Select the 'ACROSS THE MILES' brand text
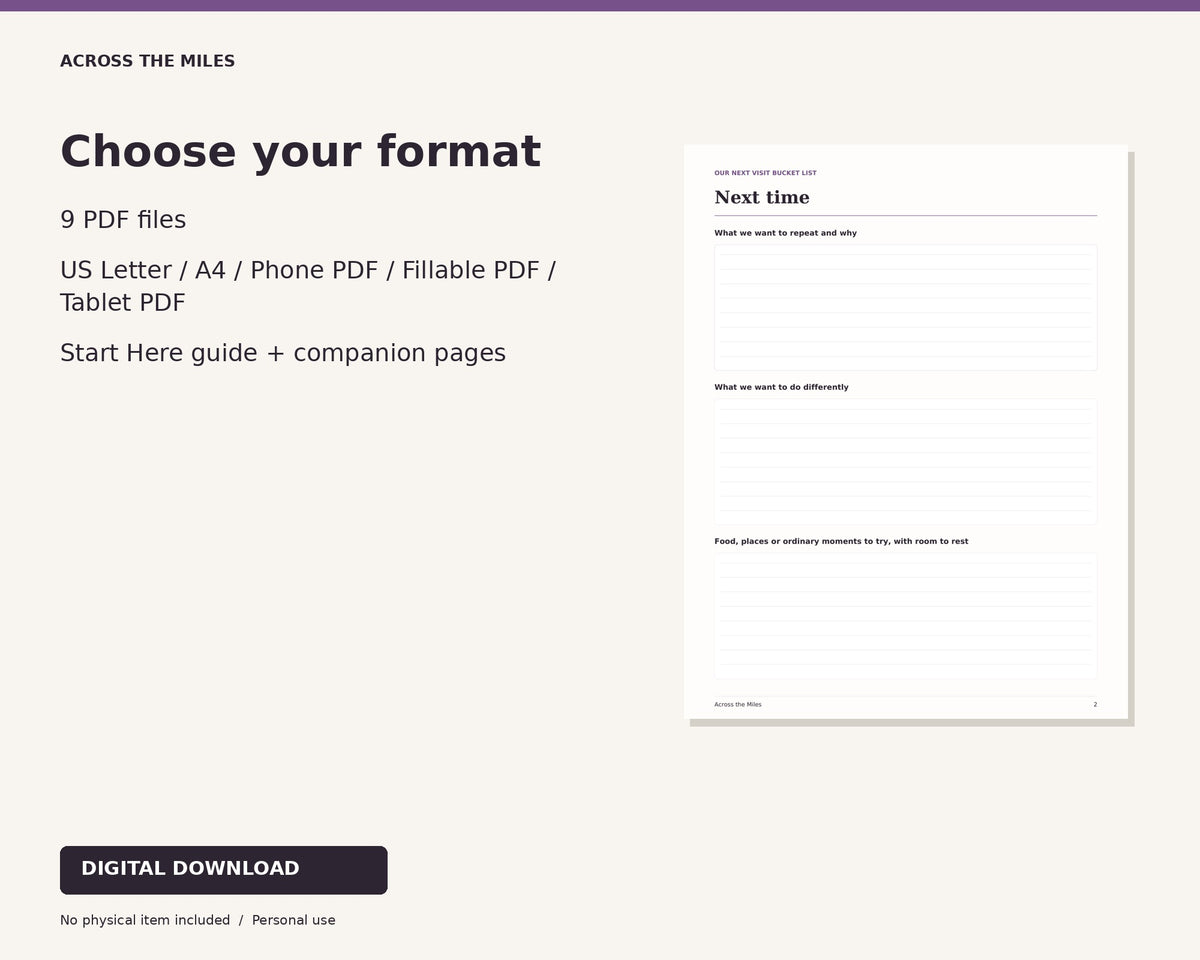Image resolution: width=1200 pixels, height=960 pixels. [x=147, y=61]
